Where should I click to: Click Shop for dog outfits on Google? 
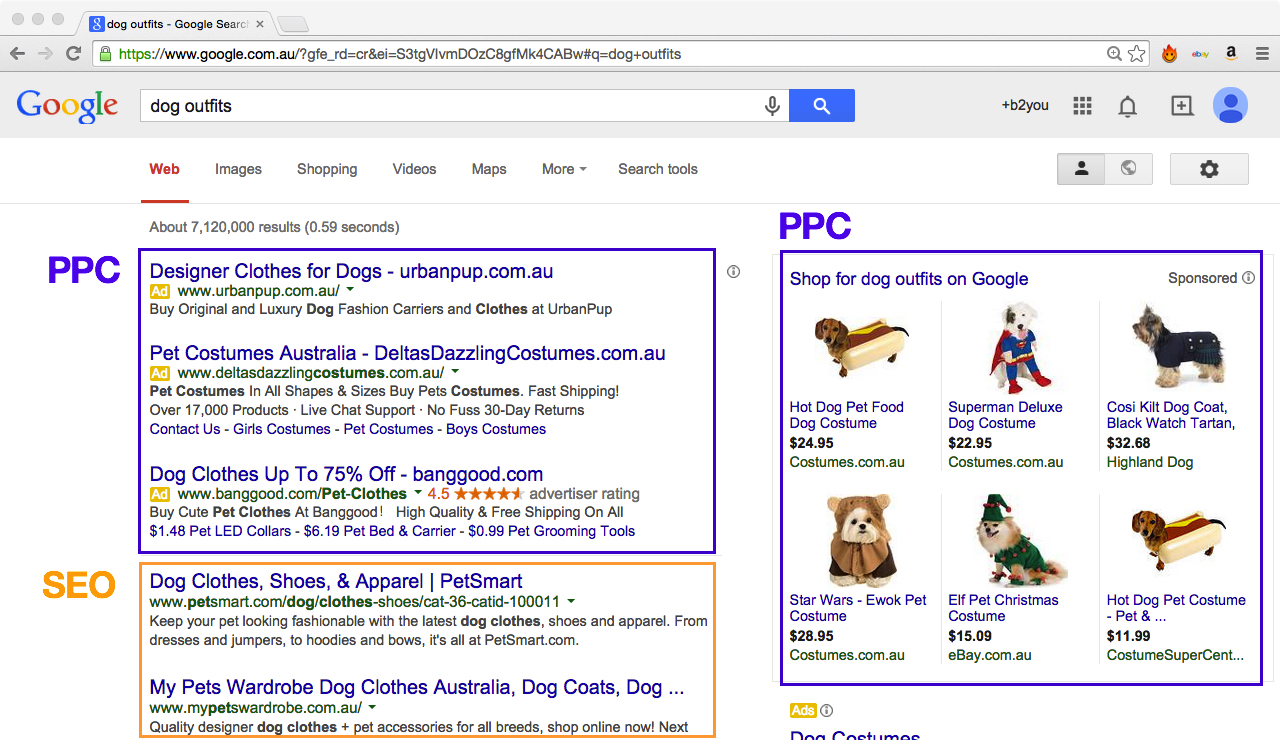pyautogui.click(x=909, y=279)
